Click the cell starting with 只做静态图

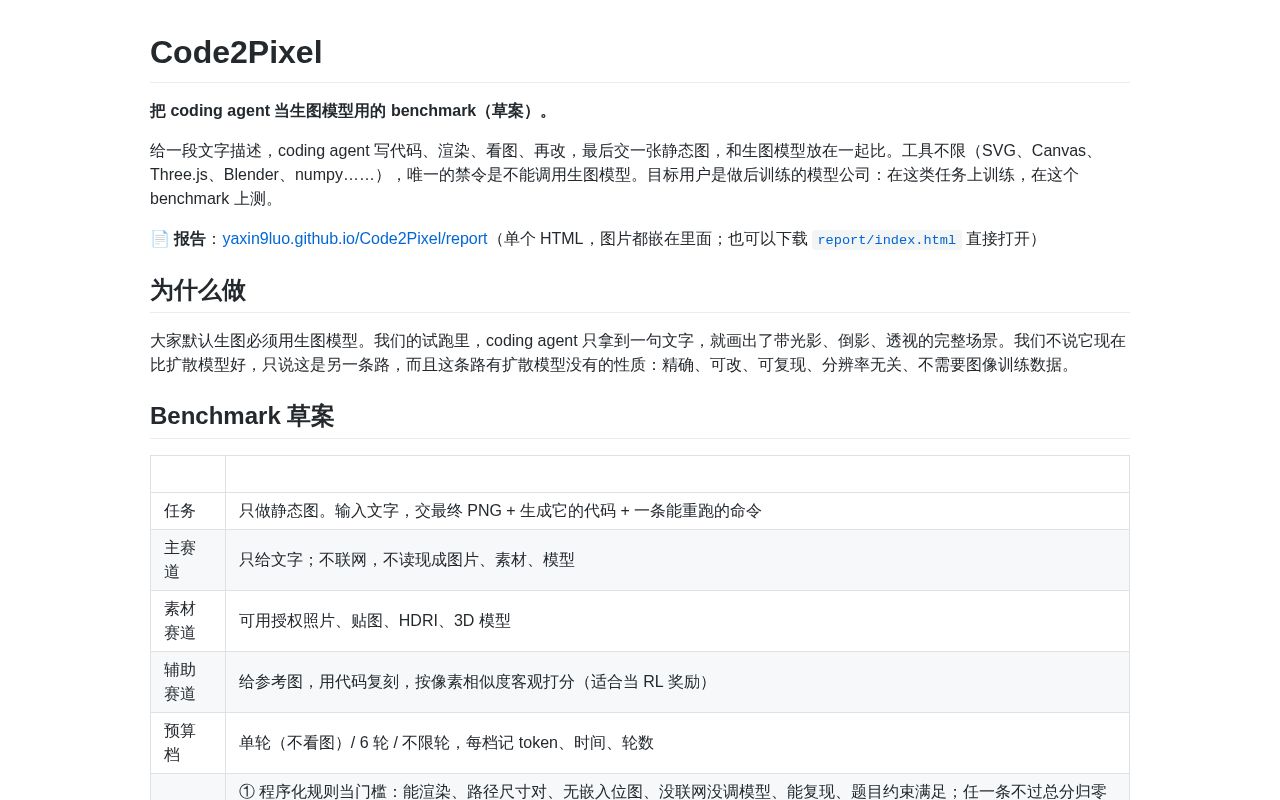[677, 511]
